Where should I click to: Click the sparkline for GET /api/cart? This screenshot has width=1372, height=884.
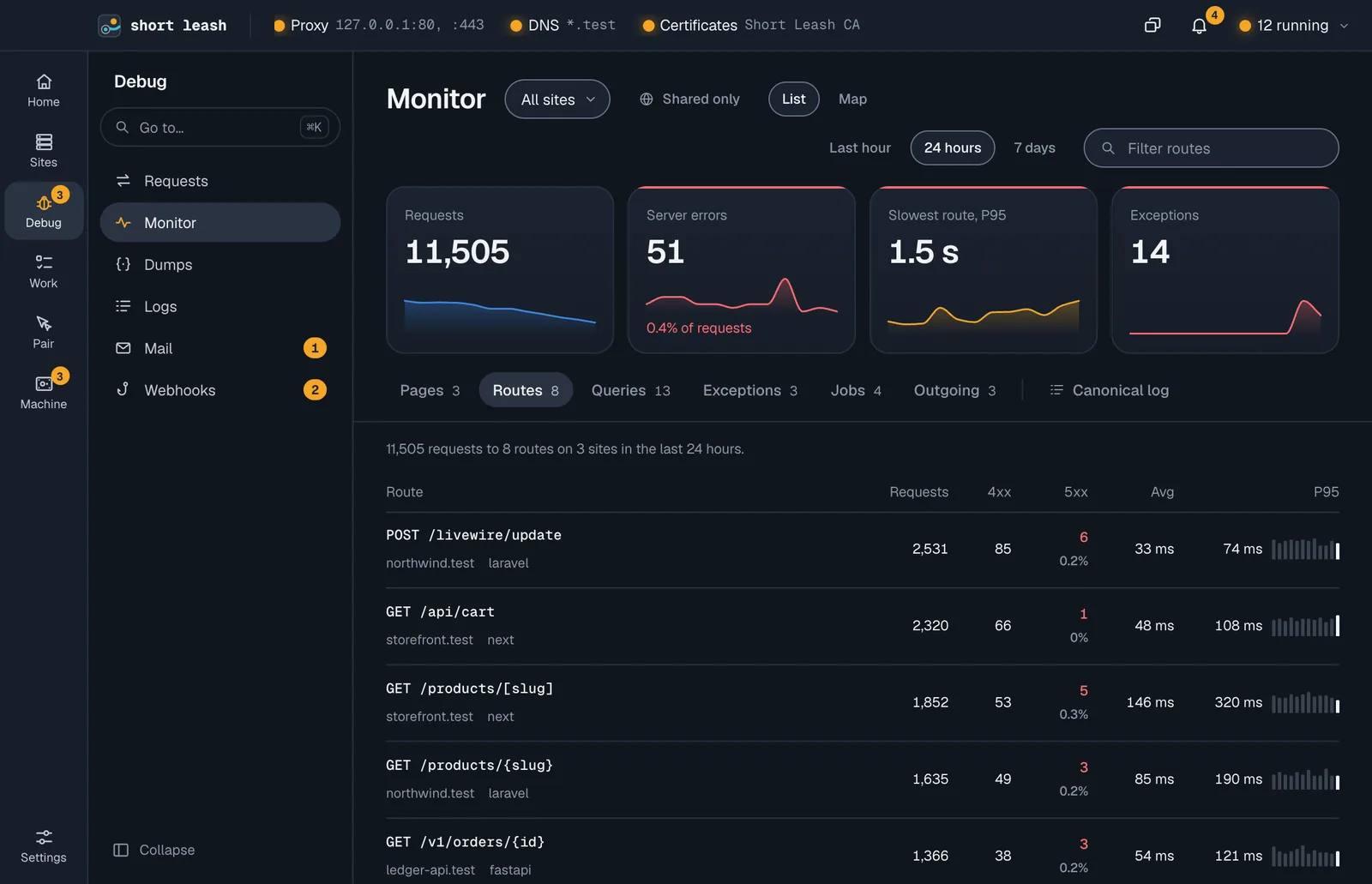tap(1305, 626)
